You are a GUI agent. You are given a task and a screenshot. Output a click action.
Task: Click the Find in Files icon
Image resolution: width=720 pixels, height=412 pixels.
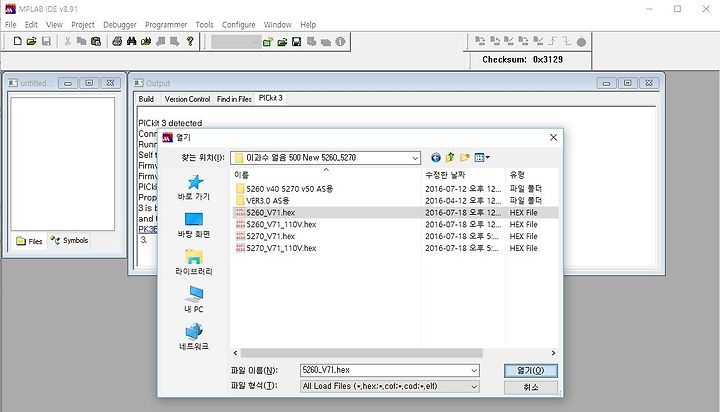coord(146,41)
